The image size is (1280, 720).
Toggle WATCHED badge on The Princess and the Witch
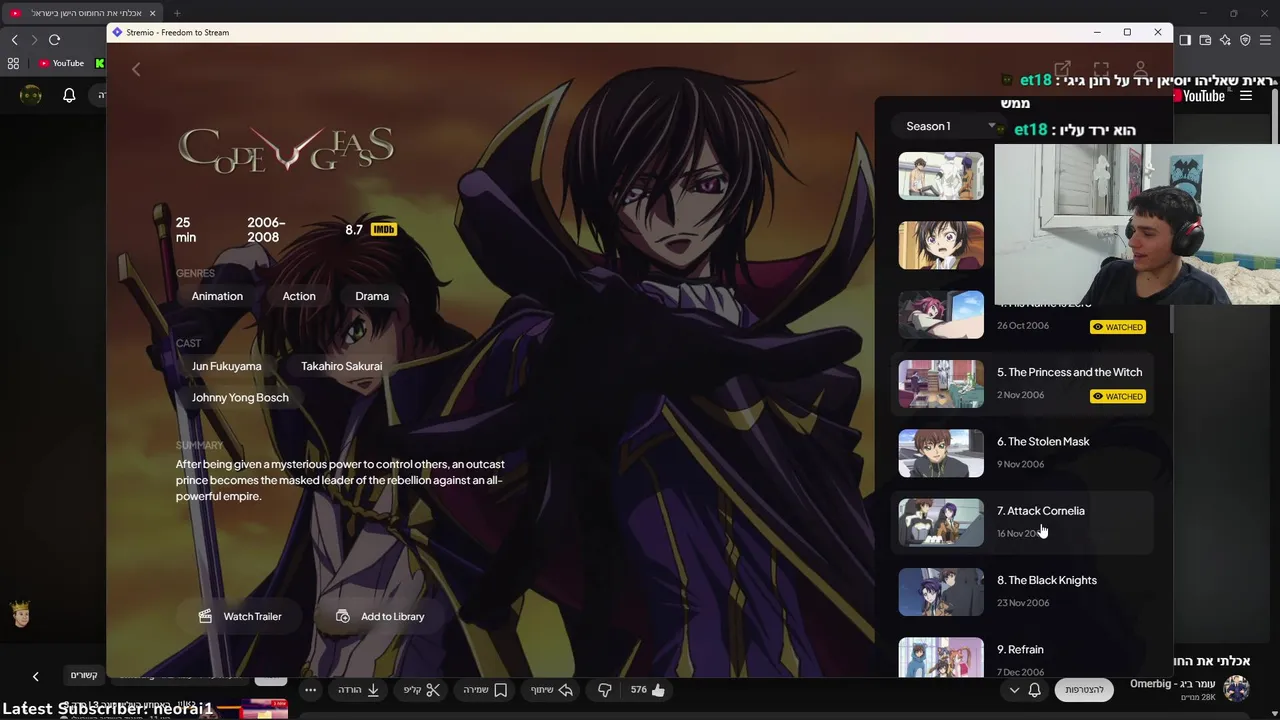point(1118,396)
